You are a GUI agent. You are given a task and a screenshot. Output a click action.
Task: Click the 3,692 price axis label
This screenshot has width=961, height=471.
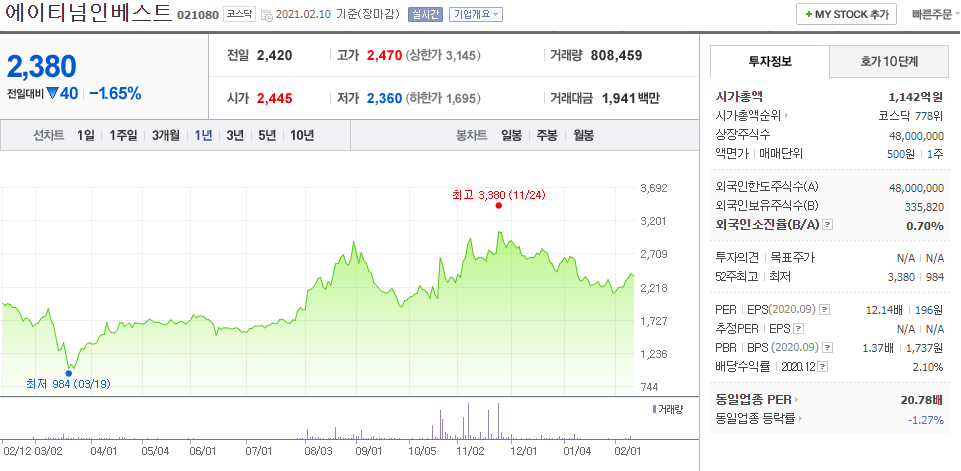coord(653,188)
